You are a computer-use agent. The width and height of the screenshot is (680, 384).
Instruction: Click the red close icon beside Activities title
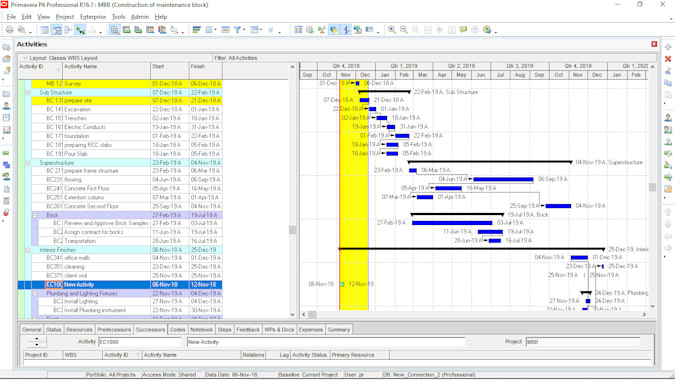[654, 44]
